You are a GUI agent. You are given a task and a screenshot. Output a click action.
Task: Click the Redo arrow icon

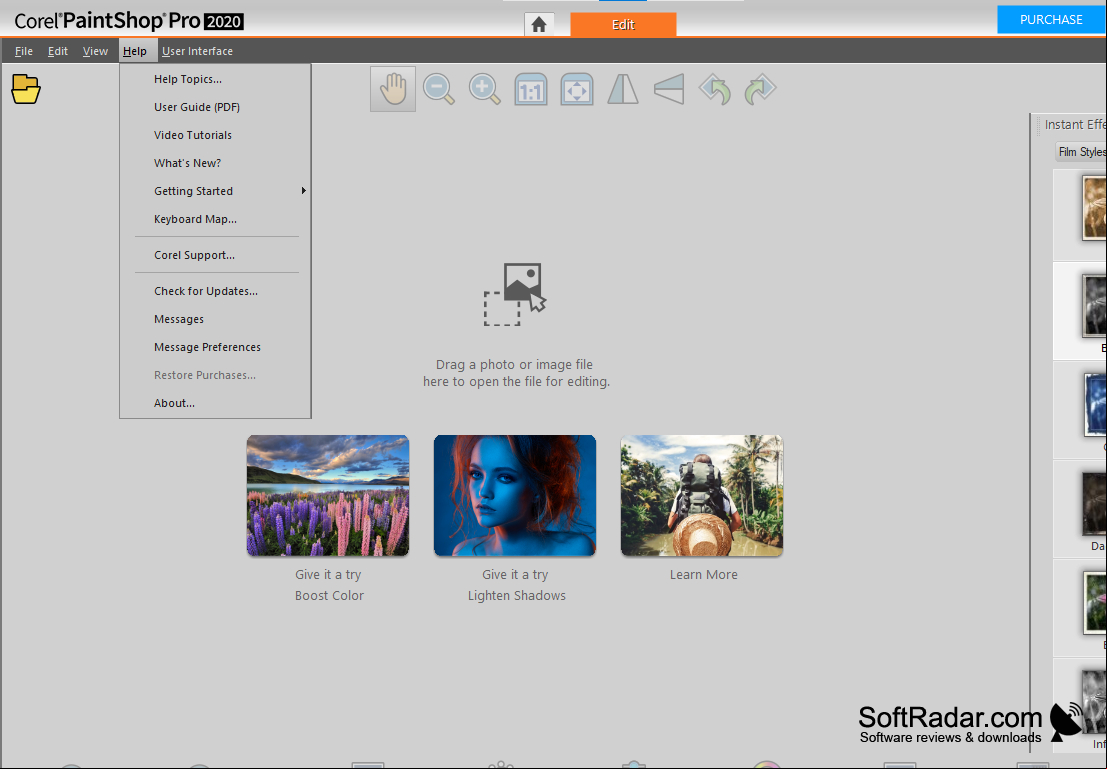[x=760, y=90]
